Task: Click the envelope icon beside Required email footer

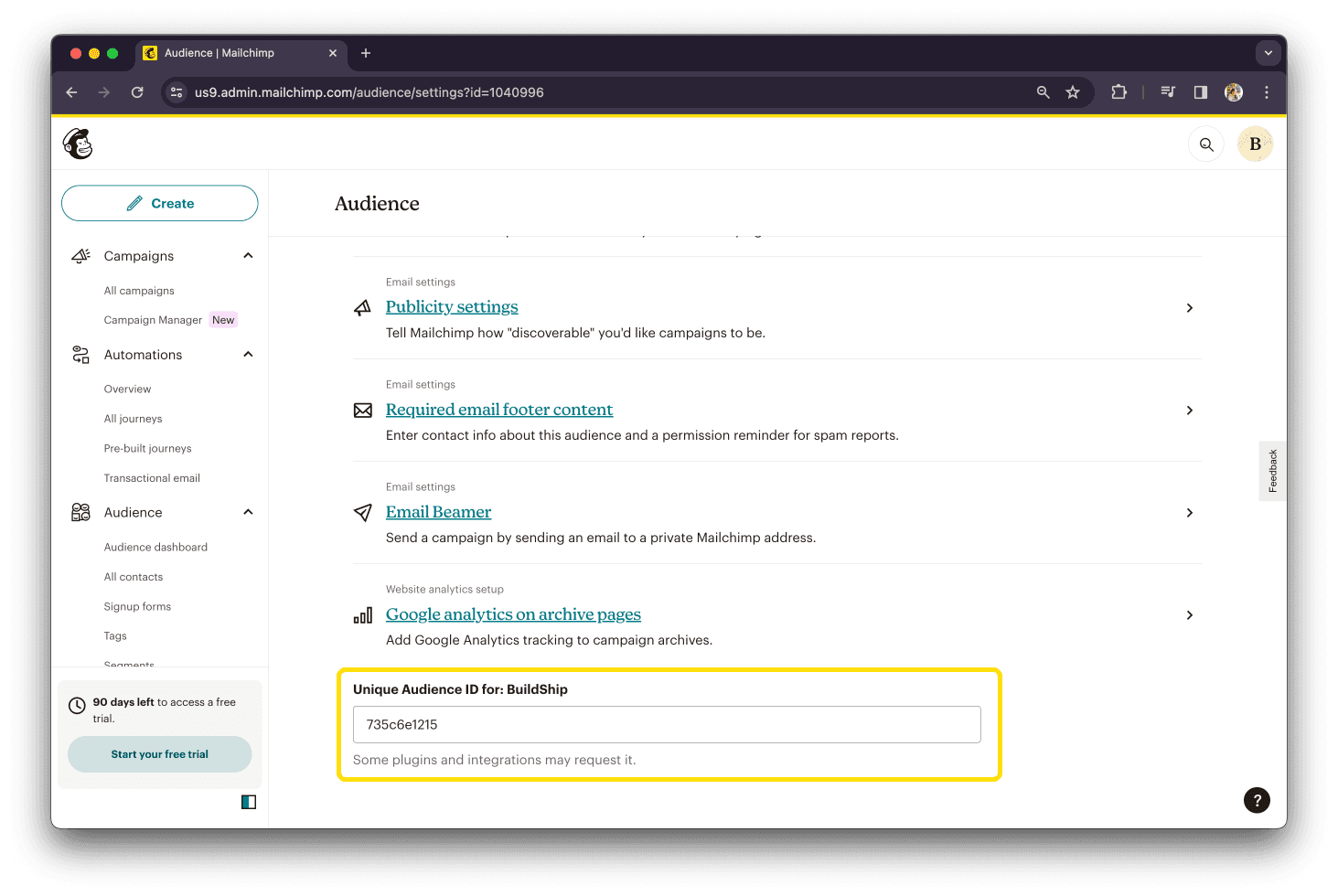Action: point(362,410)
